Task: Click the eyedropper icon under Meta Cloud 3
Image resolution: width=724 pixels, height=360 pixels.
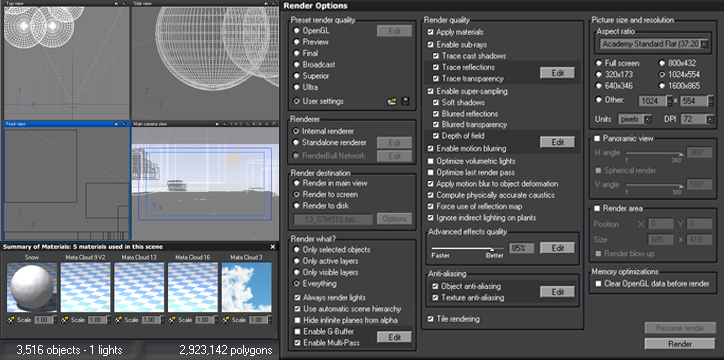Action: pos(225,319)
